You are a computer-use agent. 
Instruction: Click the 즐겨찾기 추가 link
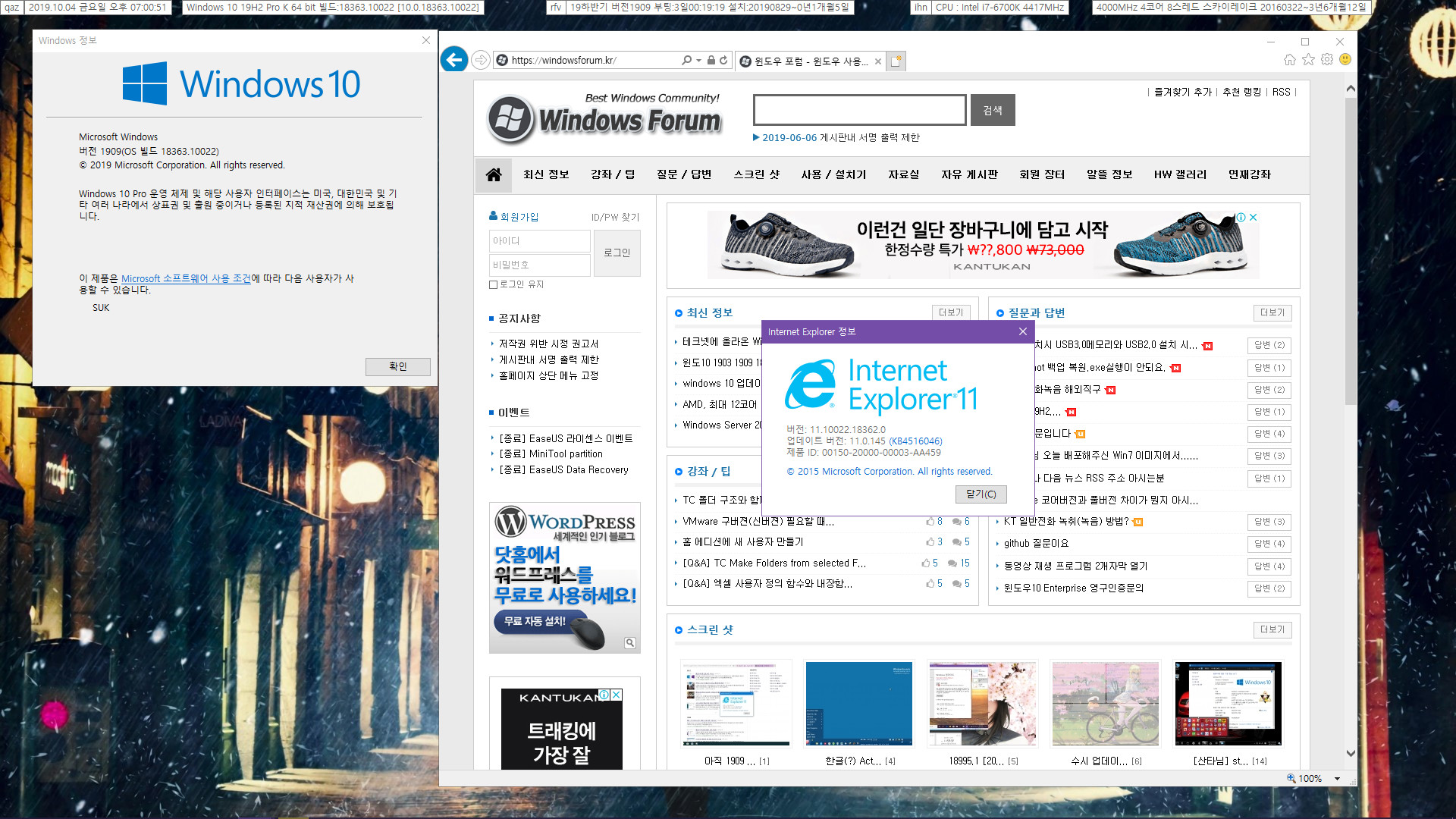pos(1183,92)
